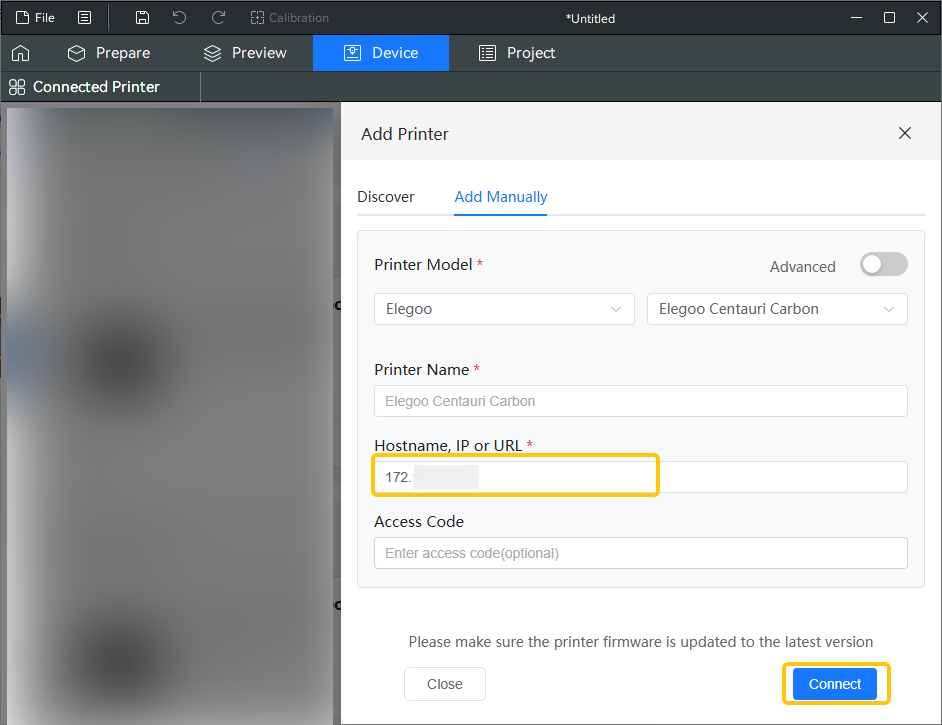The height and width of the screenshot is (725, 942).
Task: Close the Add Printer dialog with X
Action: tap(905, 133)
